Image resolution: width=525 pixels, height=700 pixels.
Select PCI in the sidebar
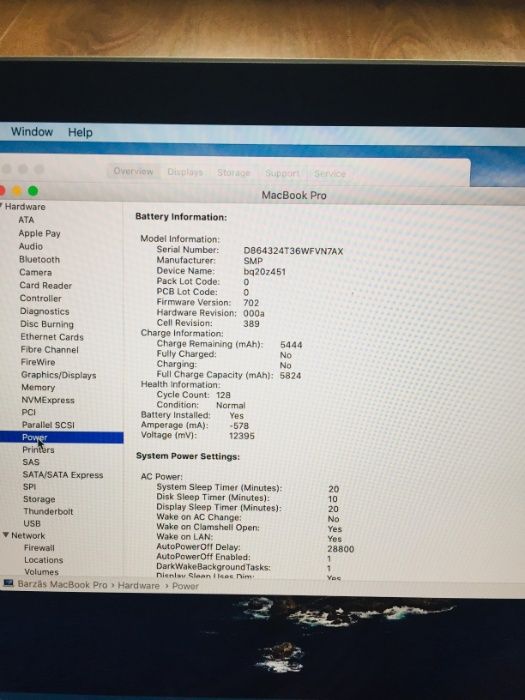click(29, 412)
